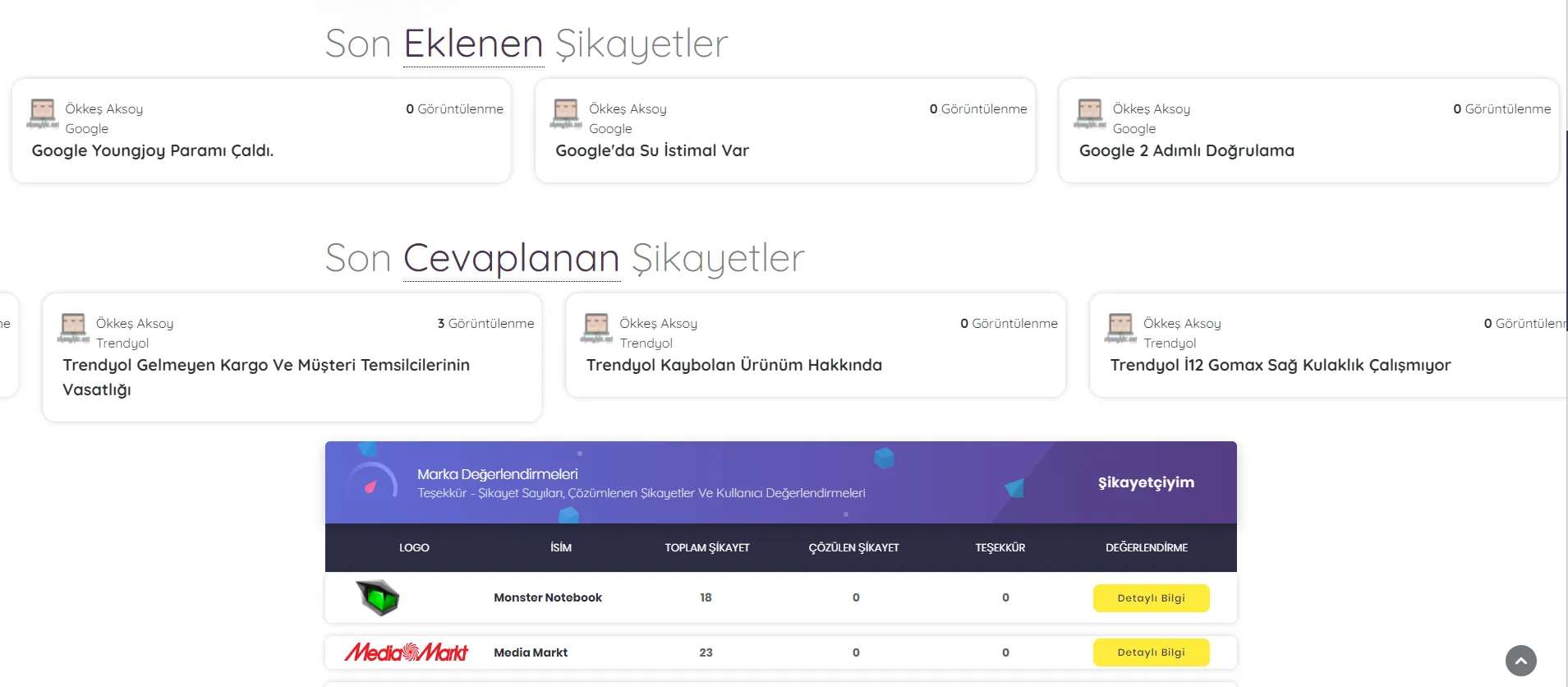Click '3 Görüntülenme' on Trendyol Gelmeyen Kargo card
Image resolution: width=1568 pixels, height=687 pixels.
(x=485, y=323)
